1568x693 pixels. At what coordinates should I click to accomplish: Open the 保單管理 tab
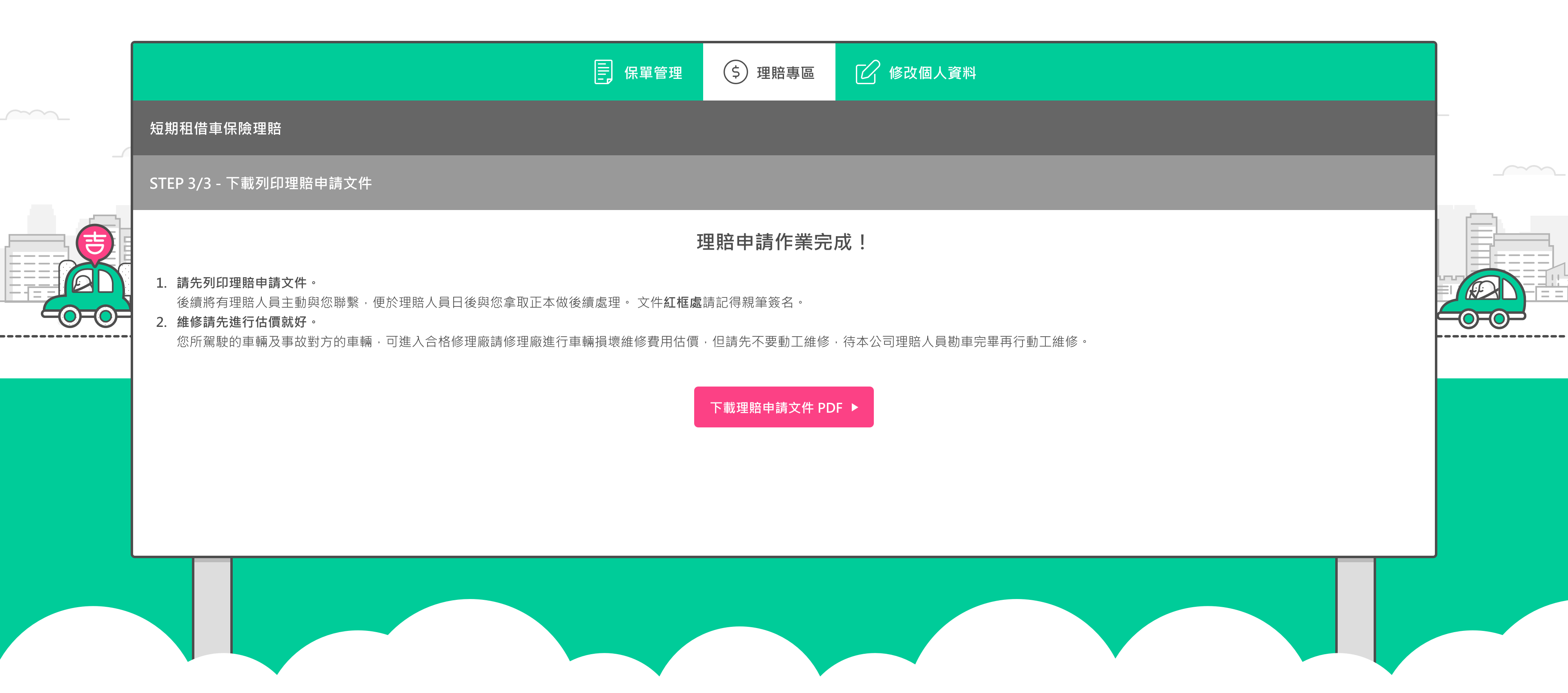[637, 72]
